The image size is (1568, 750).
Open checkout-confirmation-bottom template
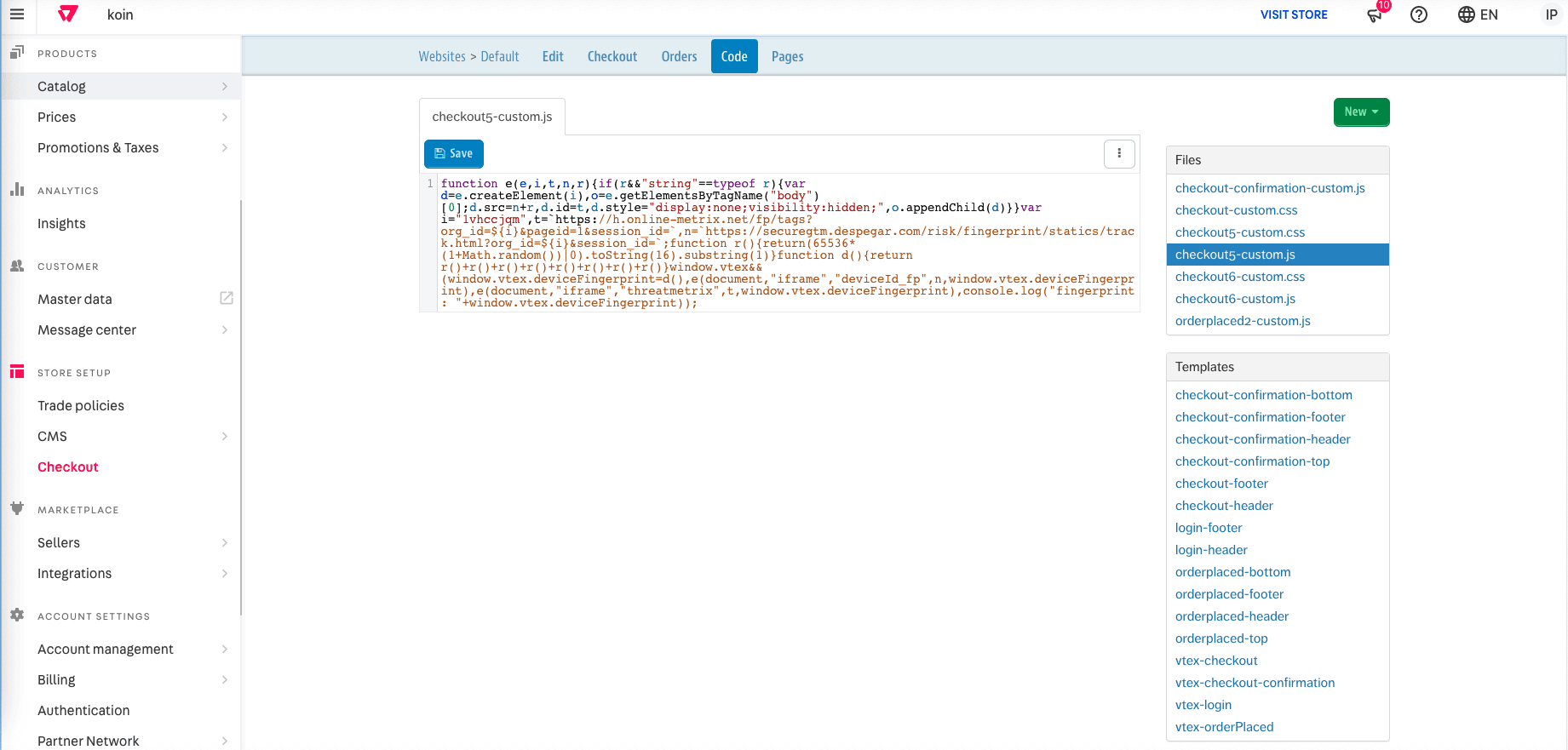click(x=1264, y=395)
